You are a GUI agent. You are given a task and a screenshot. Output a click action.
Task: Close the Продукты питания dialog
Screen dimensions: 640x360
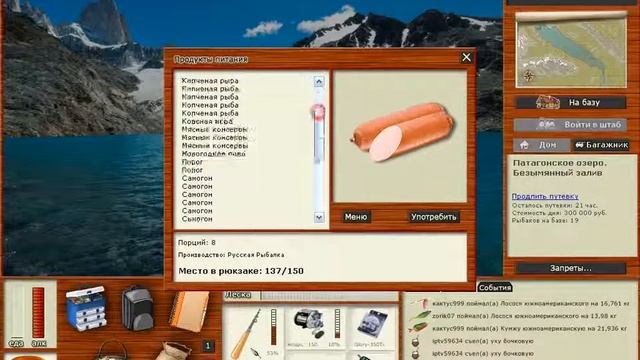click(x=466, y=58)
